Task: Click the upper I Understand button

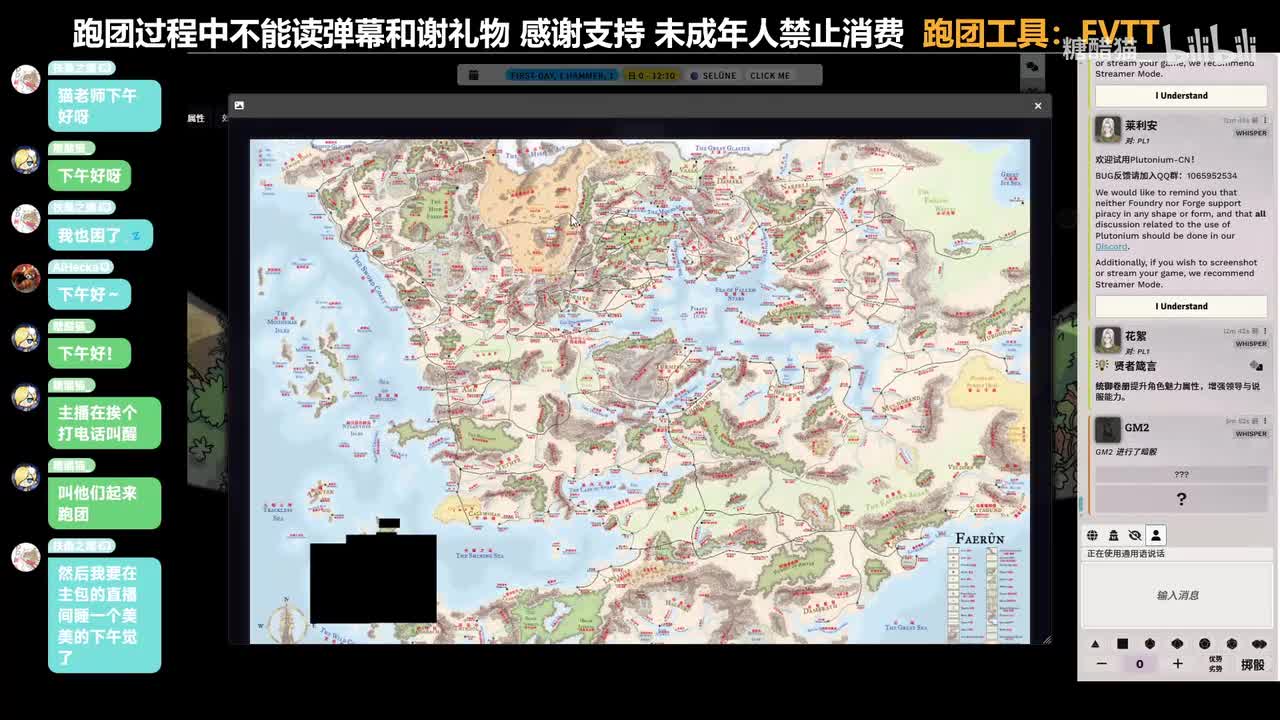Action: click(x=1181, y=95)
